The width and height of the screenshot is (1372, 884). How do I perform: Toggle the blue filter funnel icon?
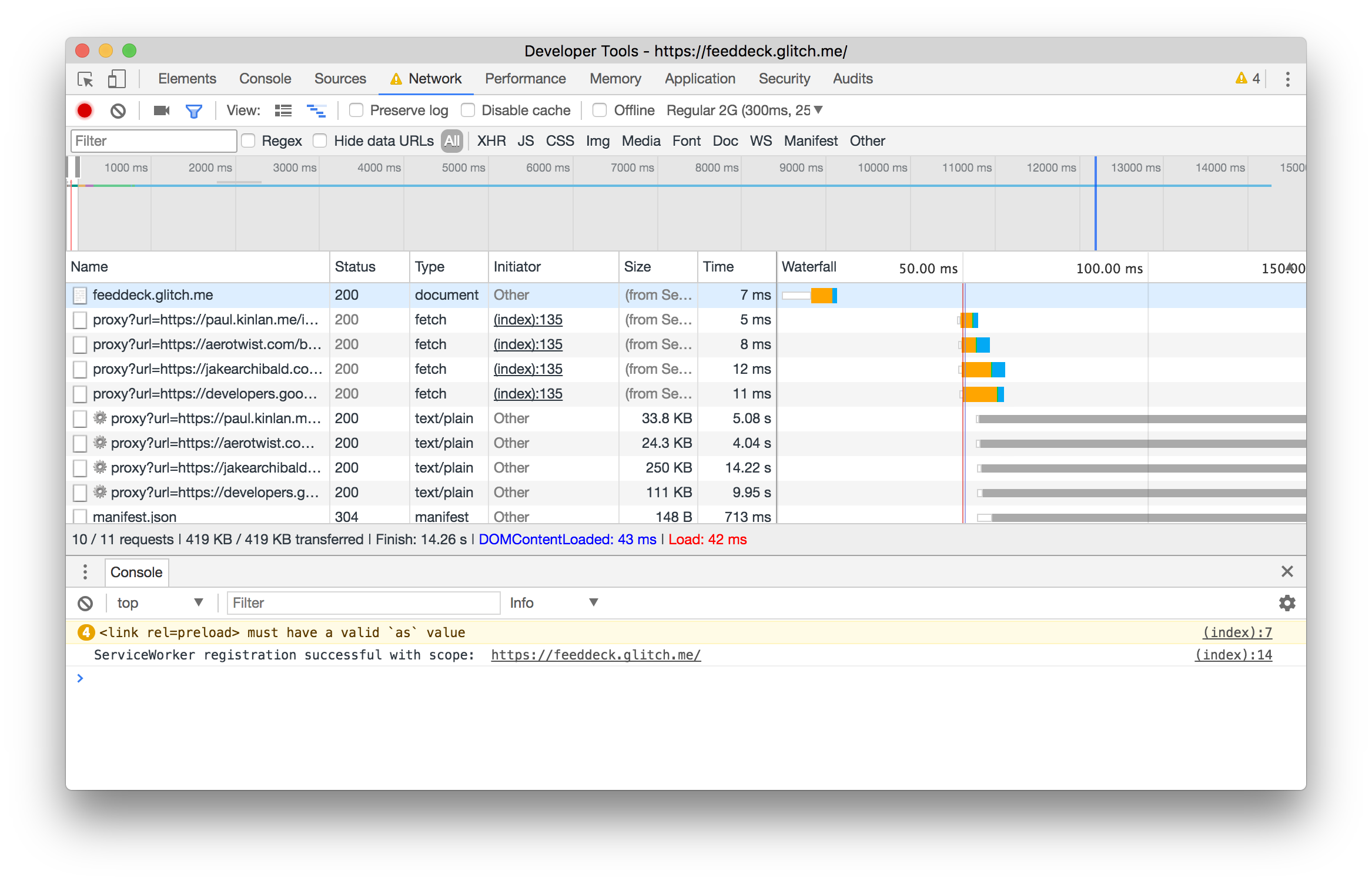[193, 110]
